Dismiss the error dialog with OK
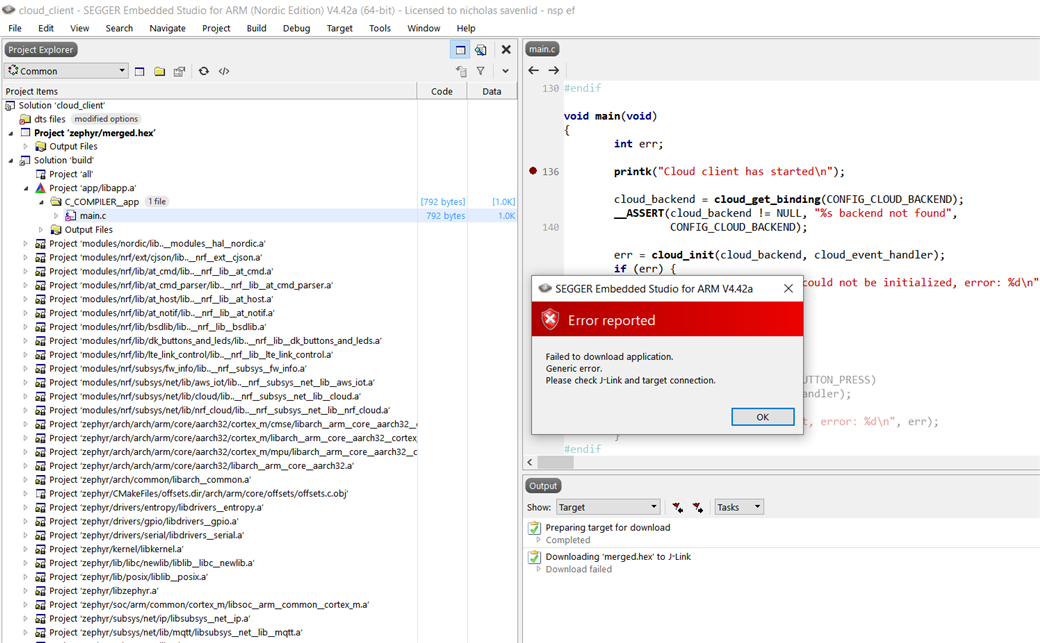The width and height of the screenshot is (1040, 643). click(763, 417)
